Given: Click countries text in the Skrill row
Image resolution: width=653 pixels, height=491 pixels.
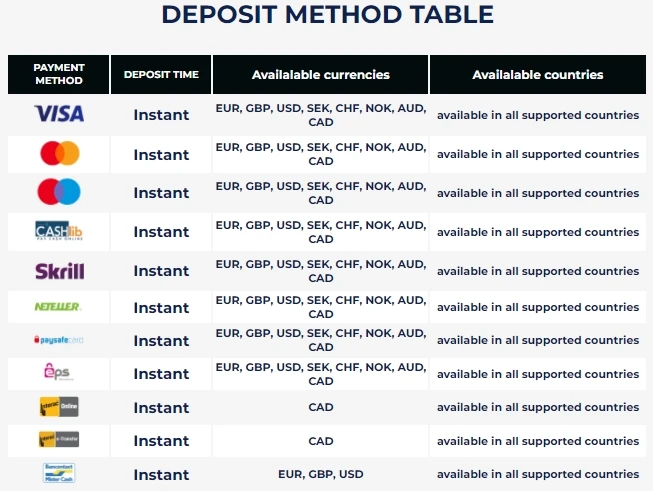Looking at the screenshot, I should pyautogui.click(x=538, y=271).
